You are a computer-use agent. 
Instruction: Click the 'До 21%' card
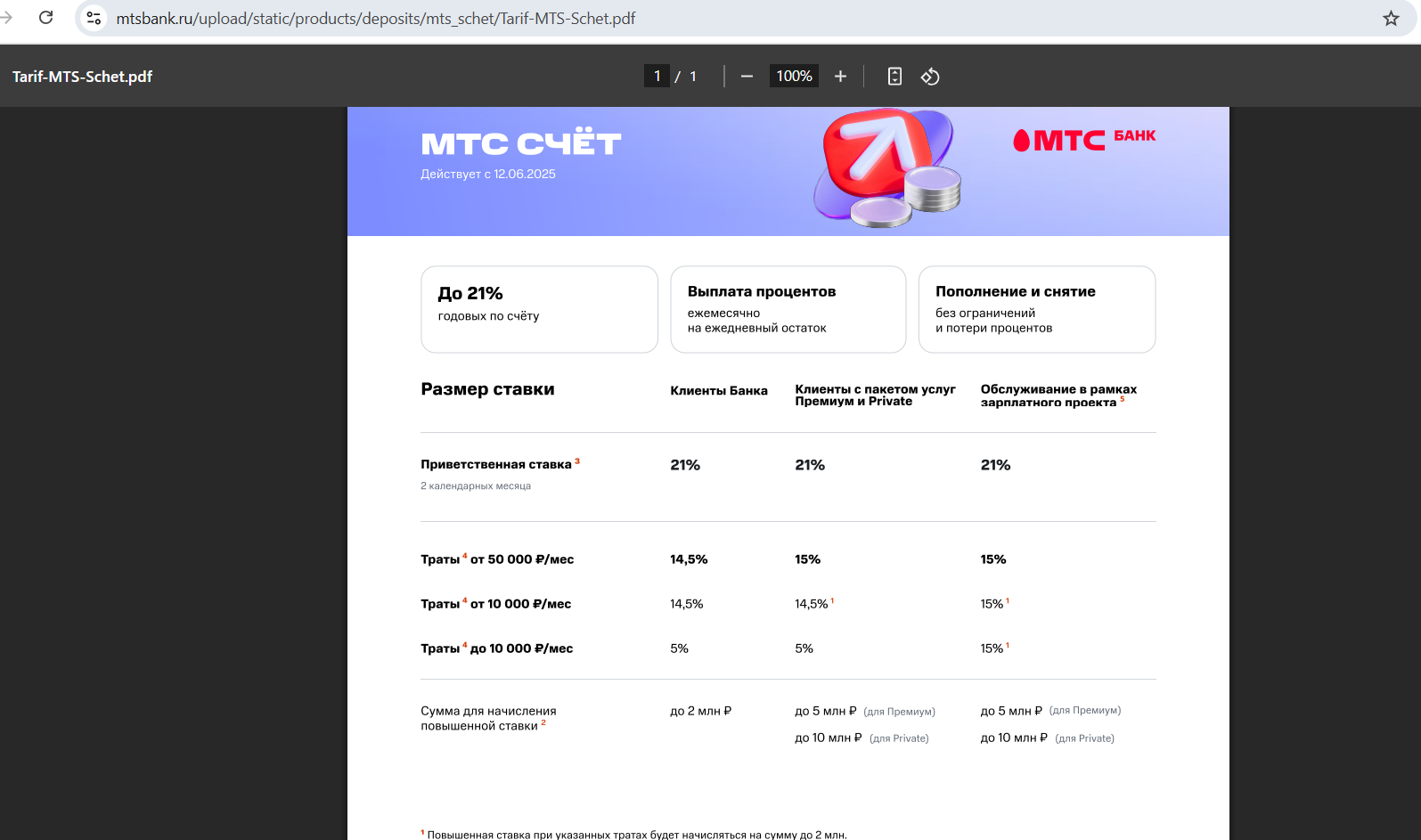(539, 309)
